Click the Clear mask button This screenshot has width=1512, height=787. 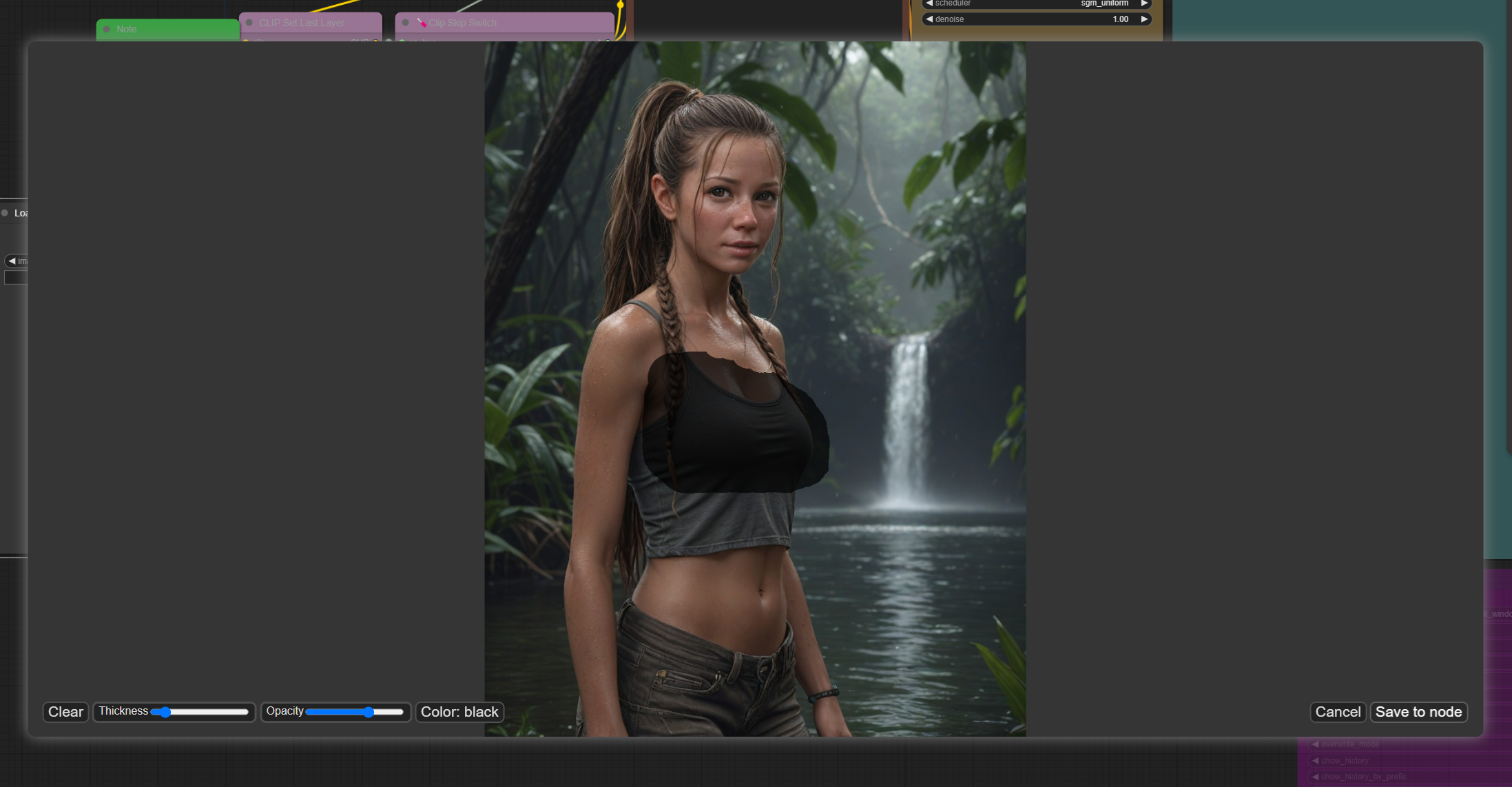[x=65, y=712]
